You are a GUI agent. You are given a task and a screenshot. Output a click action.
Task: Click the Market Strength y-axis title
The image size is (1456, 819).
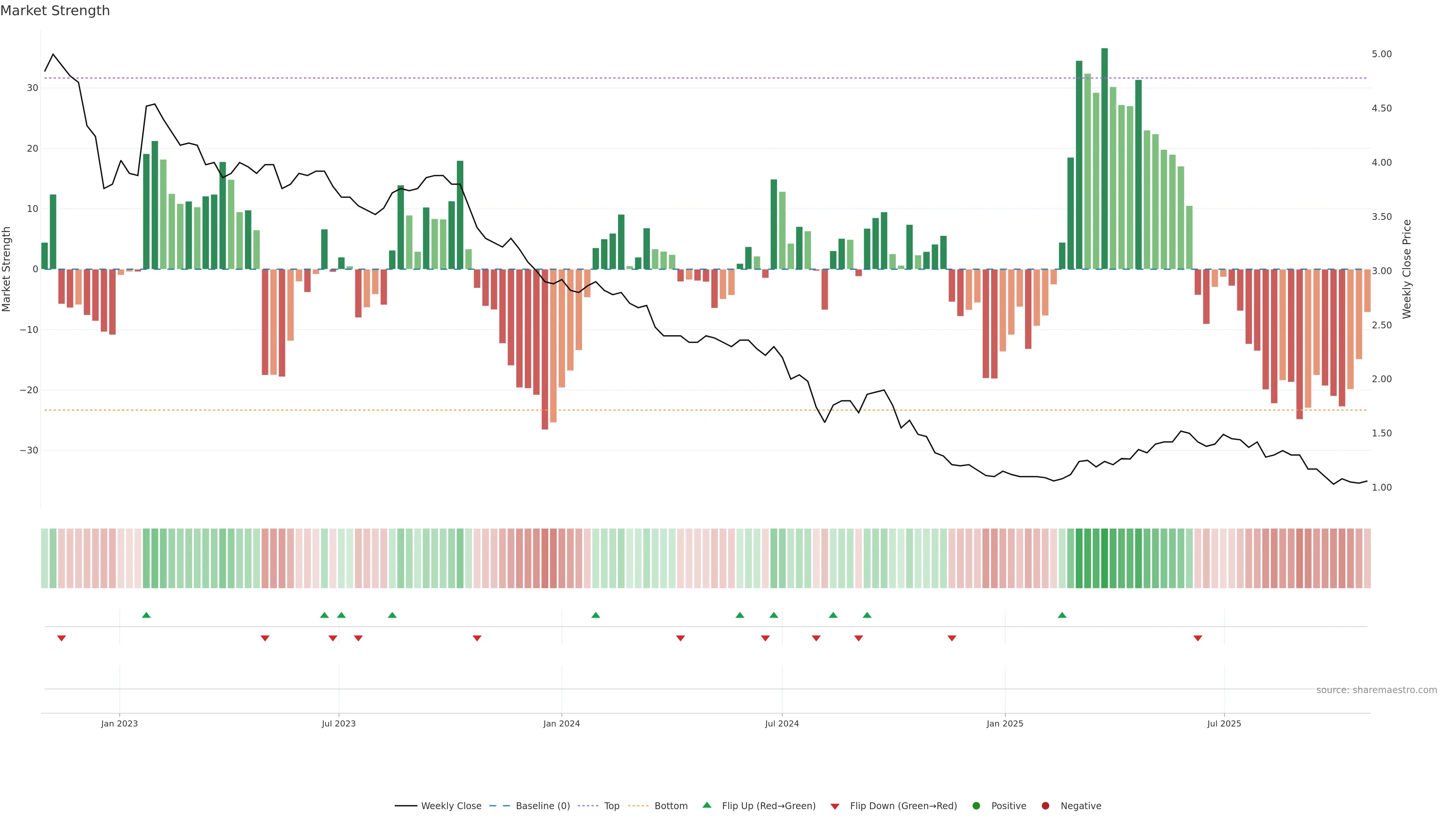(7, 269)
